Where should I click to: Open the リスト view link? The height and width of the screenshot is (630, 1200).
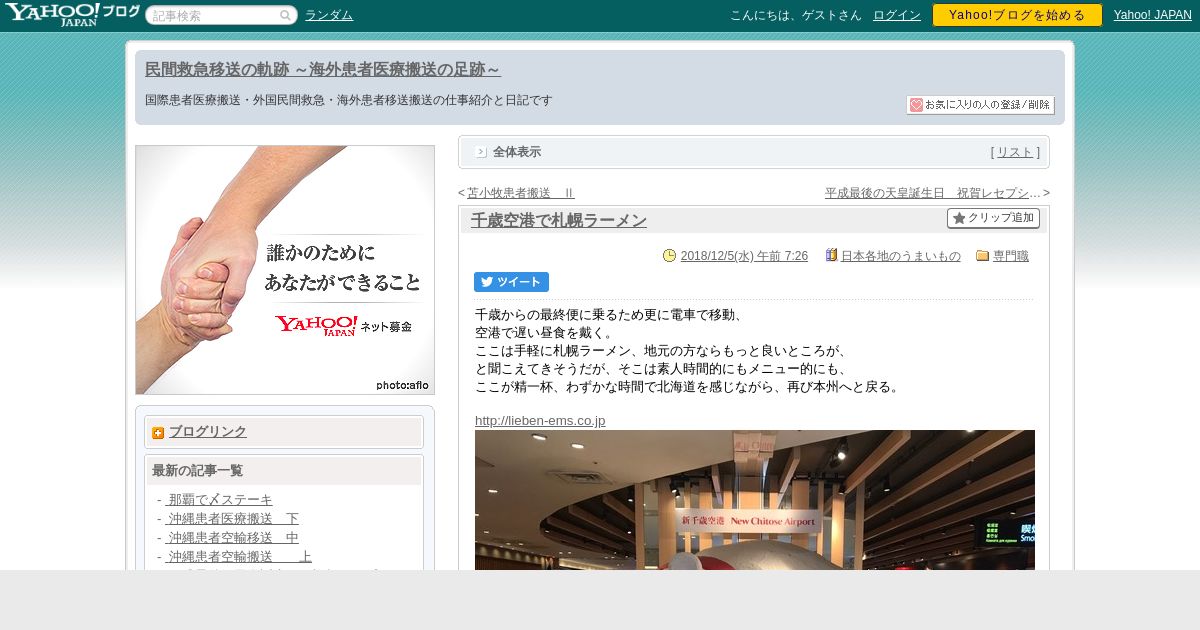tap(1015, 152)
